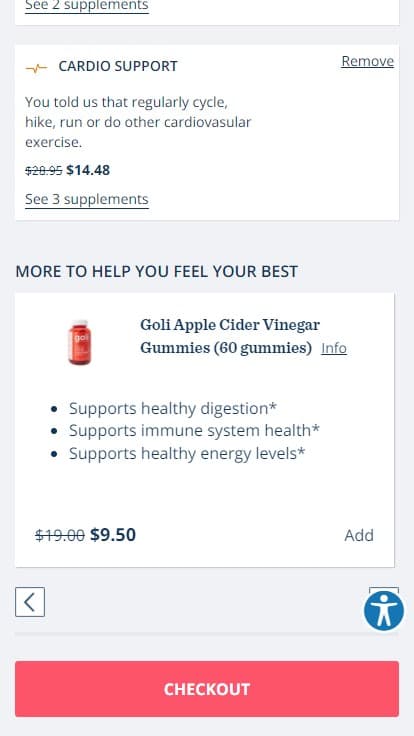
Task: Proceed with the Checkout button
Action: (207, 689)
